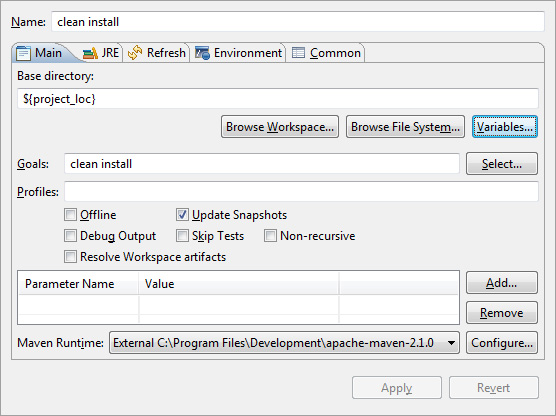Click the Environment tab icon
This screenshot has width=556, height=416.
click(202, 53)
